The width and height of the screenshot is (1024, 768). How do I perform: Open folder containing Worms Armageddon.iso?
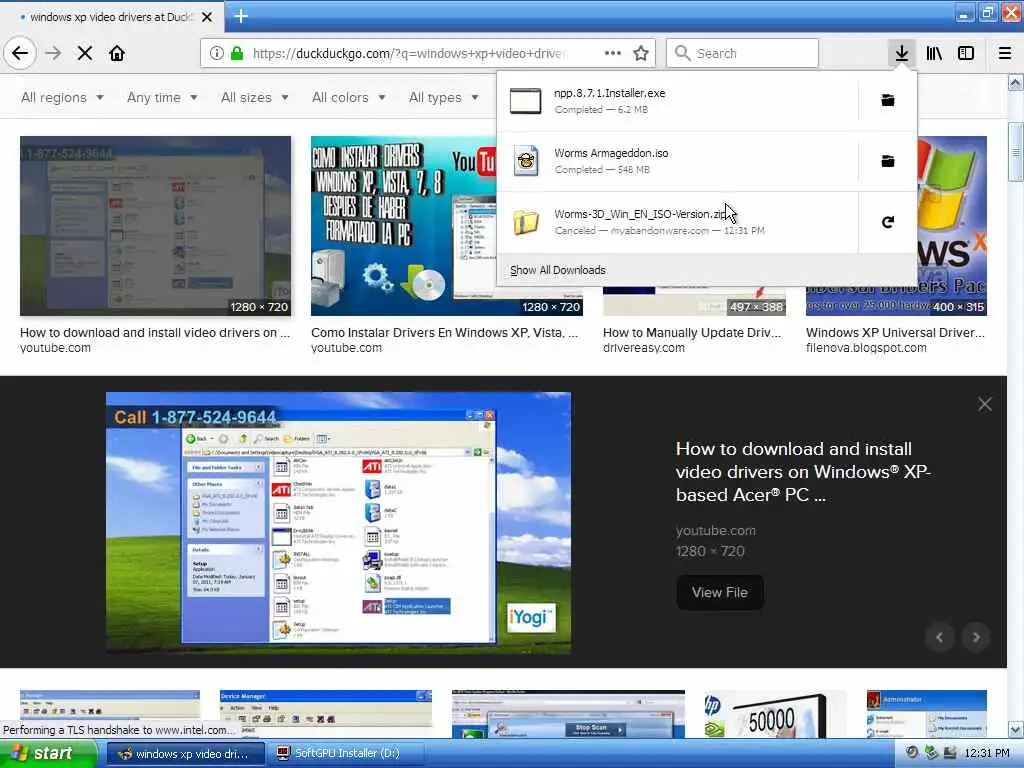(888, 161)
